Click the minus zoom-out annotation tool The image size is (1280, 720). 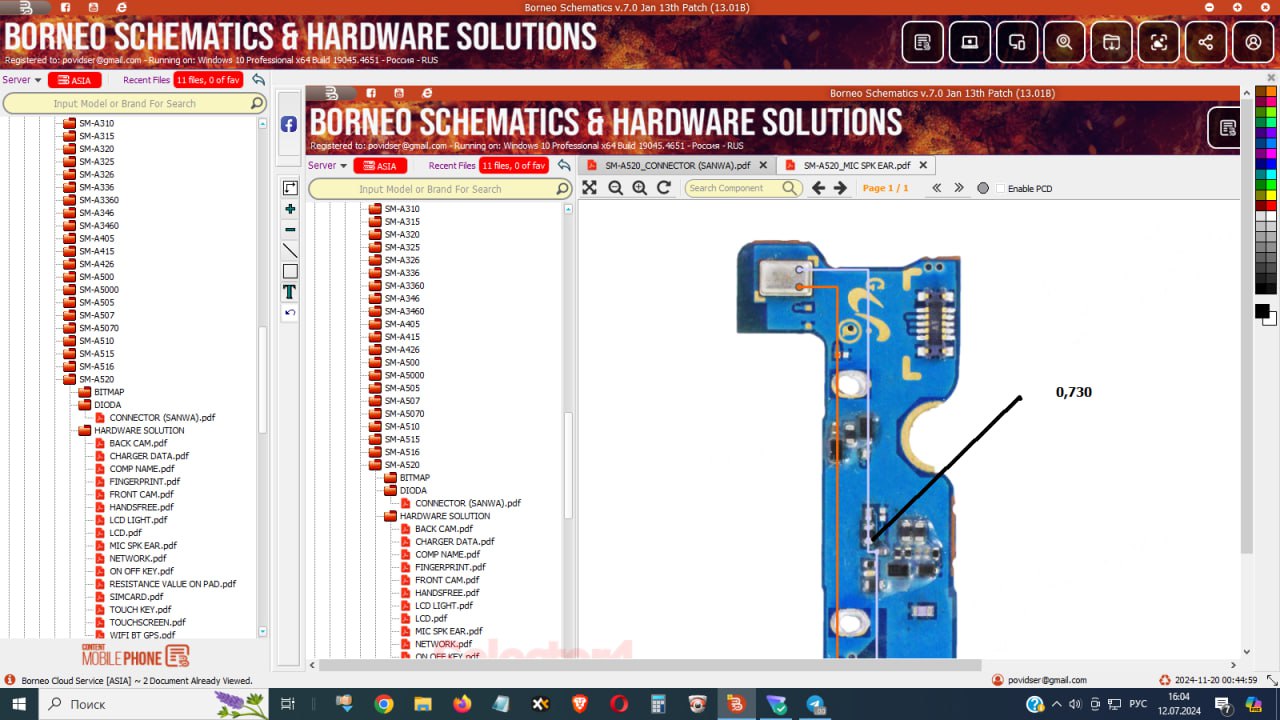[289, 230]
